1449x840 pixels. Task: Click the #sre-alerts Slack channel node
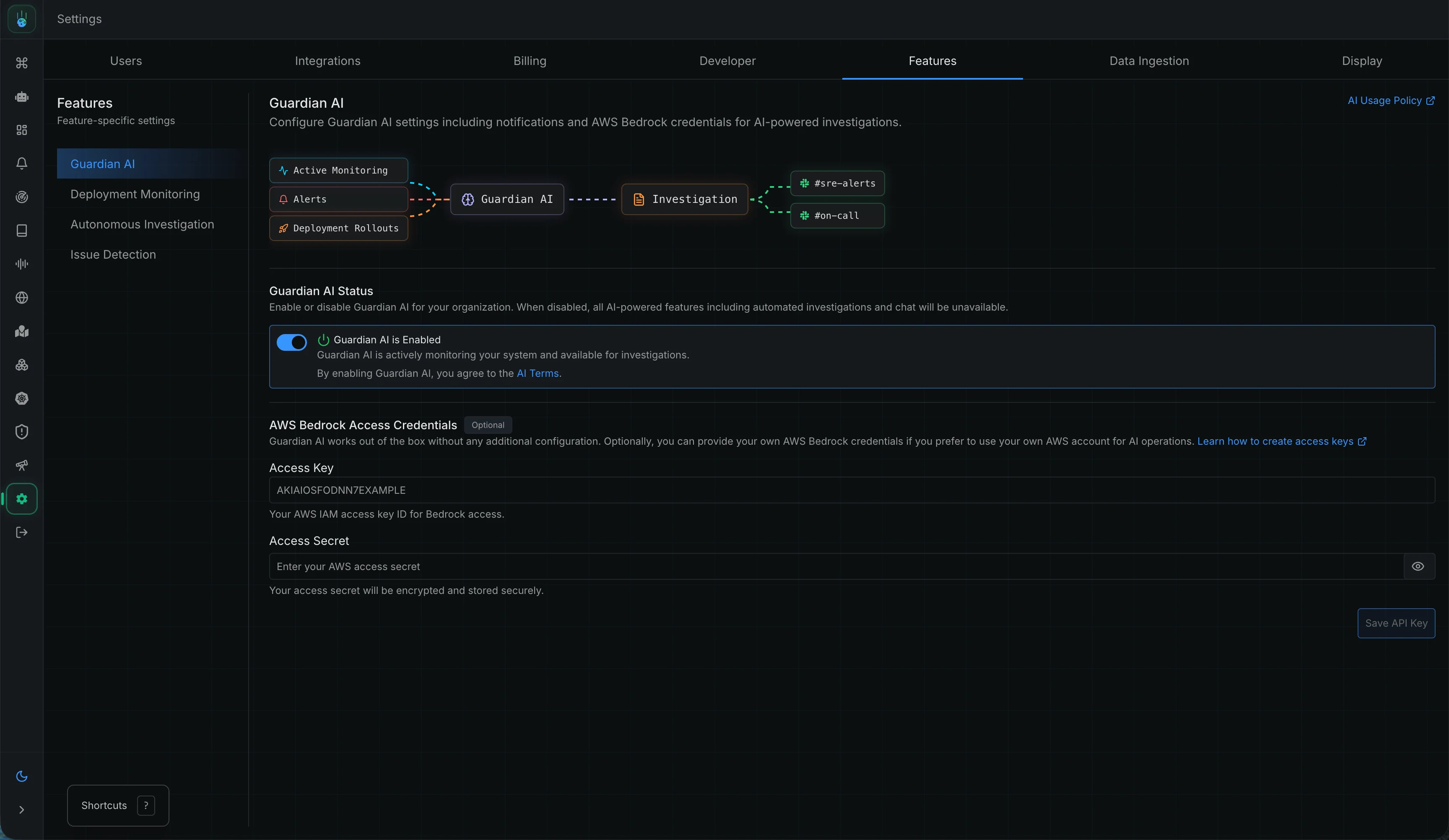point(837,184)
